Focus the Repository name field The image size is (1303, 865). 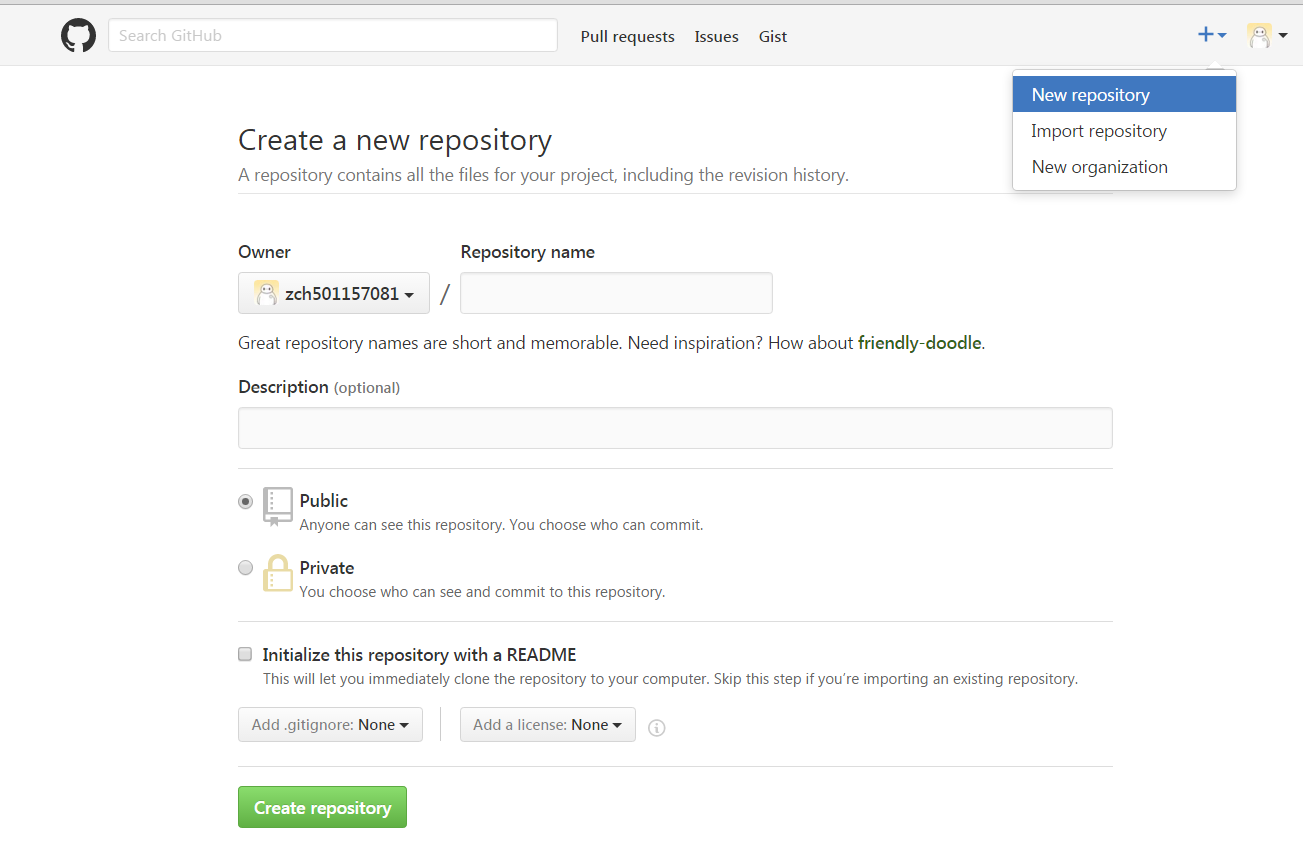[616, 293]
